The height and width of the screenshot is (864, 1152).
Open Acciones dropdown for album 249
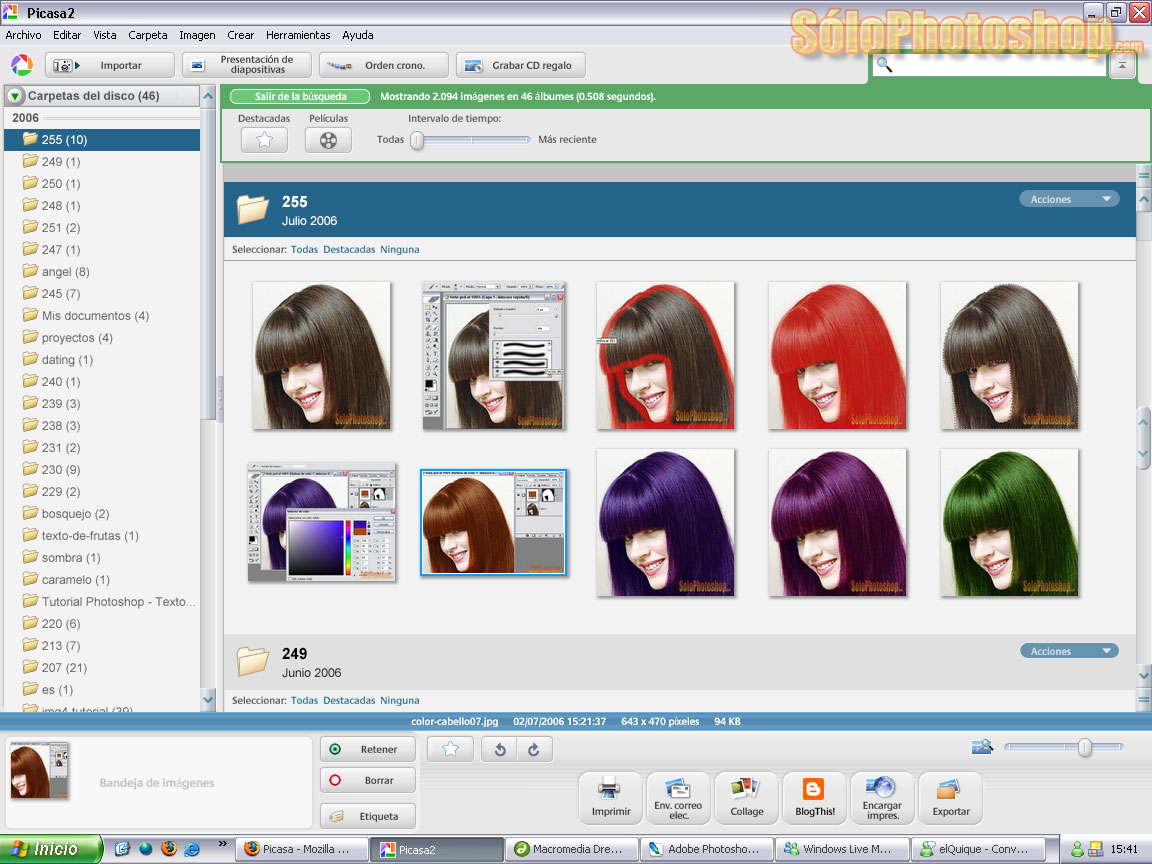click(1069, 651)
